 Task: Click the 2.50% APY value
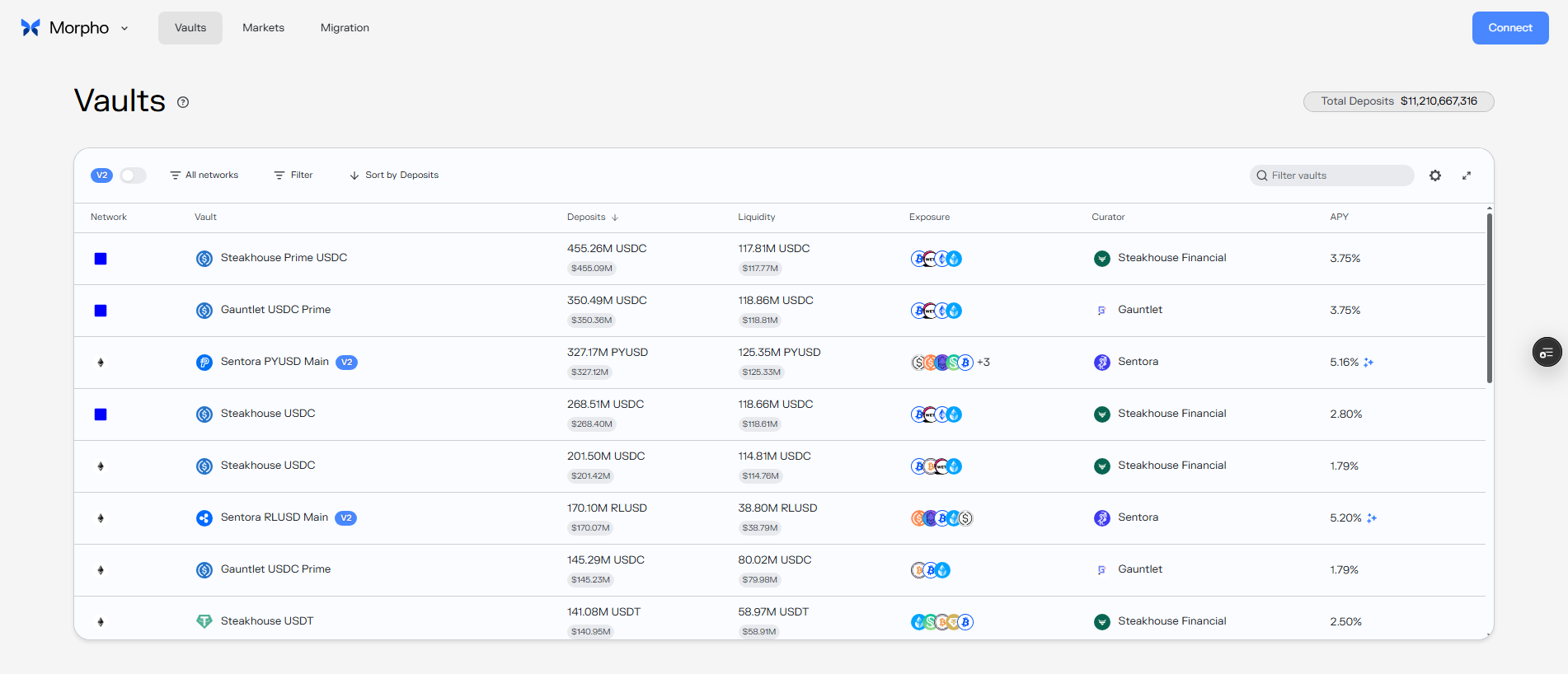click(1346, 622)
